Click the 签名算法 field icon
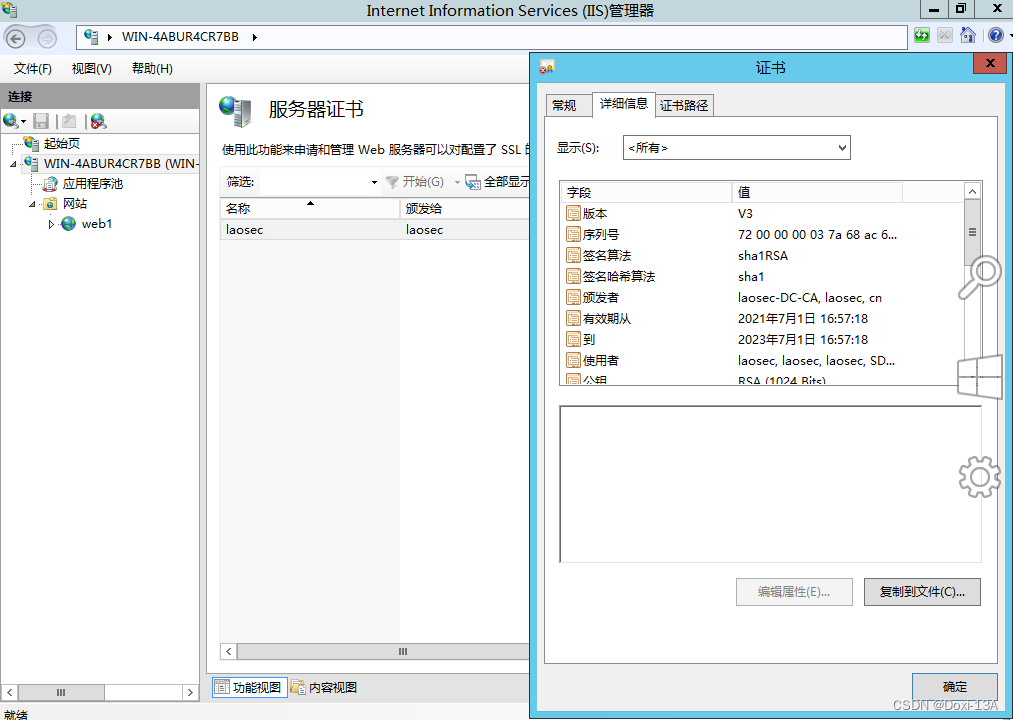The height and width of the screenshot is (720, 1013). [x=573, y=255]
